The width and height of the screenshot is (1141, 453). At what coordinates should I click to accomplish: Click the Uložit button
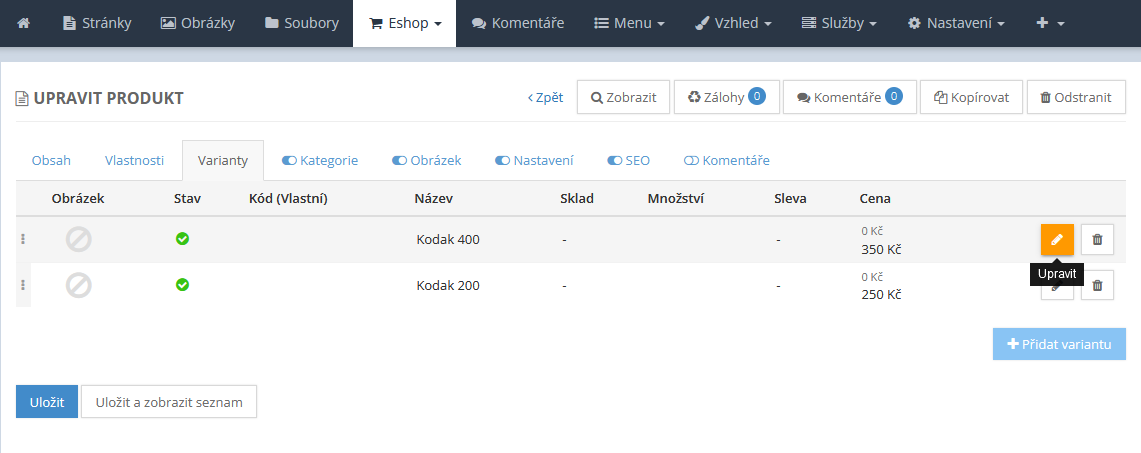tap(46, 402)
